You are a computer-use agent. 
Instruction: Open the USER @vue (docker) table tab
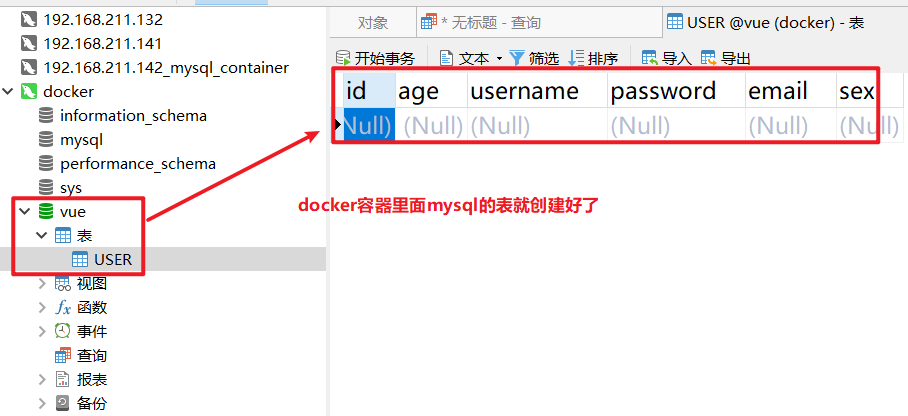click(x=765, y=22)
